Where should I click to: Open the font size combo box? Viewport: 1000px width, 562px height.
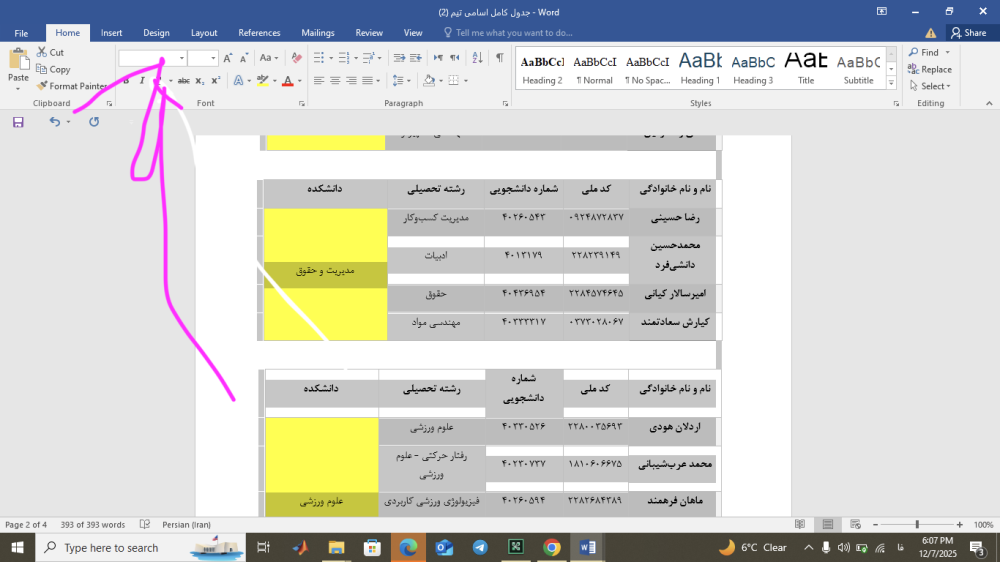click(203, 58)
